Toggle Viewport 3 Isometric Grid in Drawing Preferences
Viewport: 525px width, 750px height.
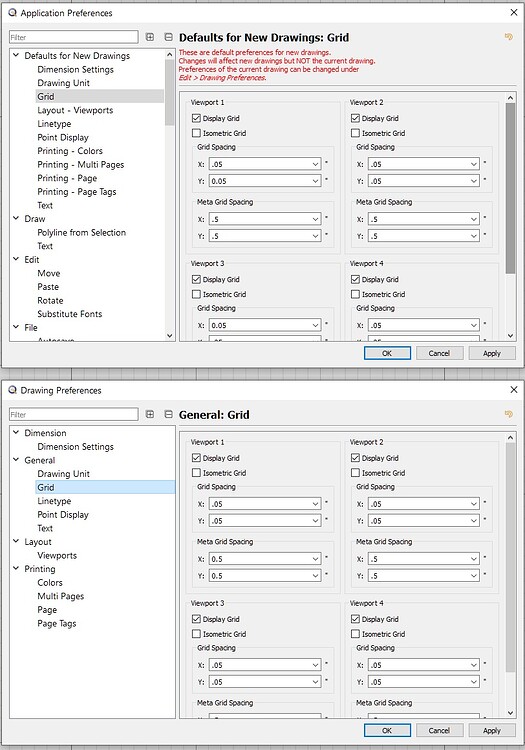196,634
